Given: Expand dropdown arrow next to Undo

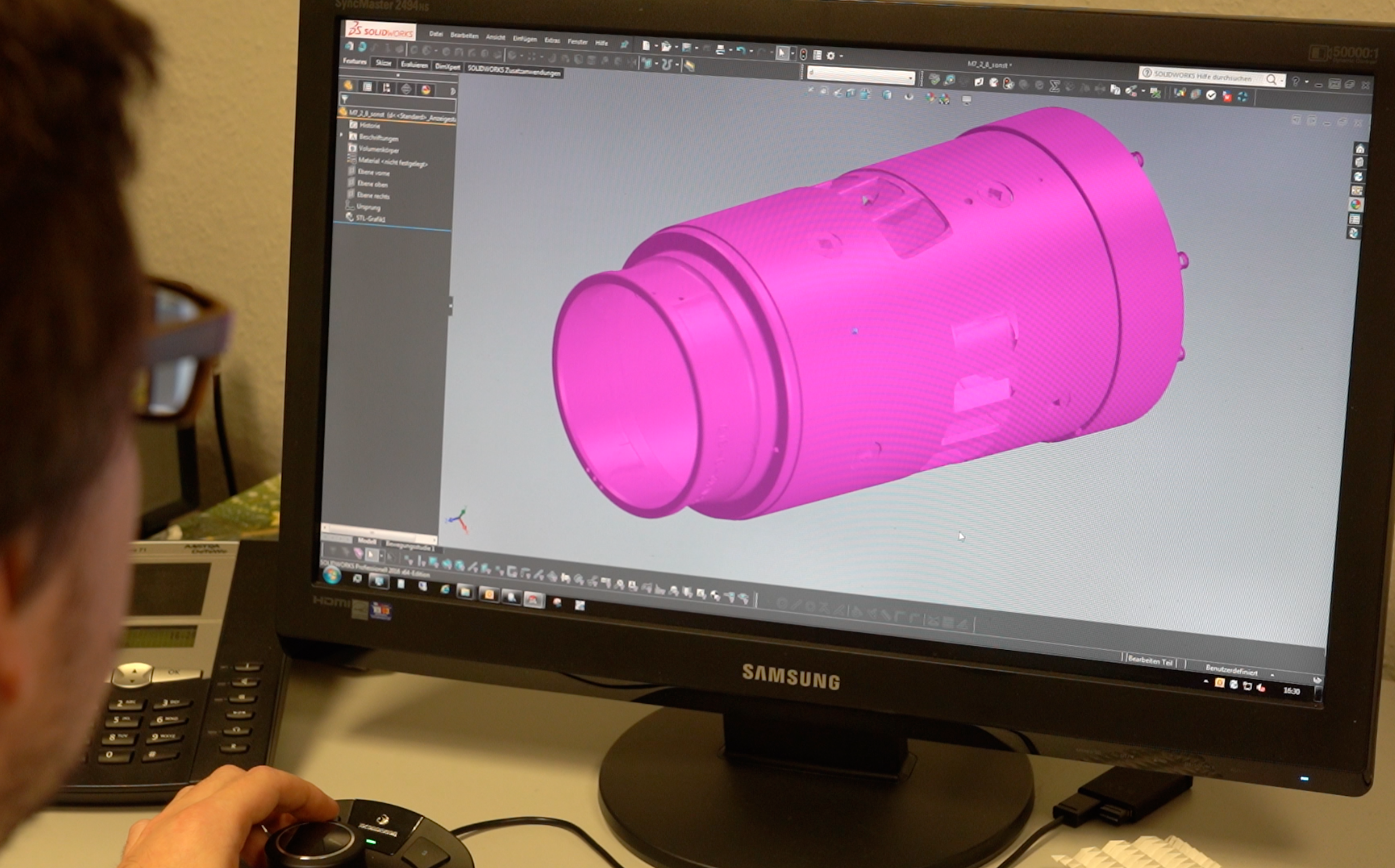Looking at the screenshot, I should tap(751, 52).
